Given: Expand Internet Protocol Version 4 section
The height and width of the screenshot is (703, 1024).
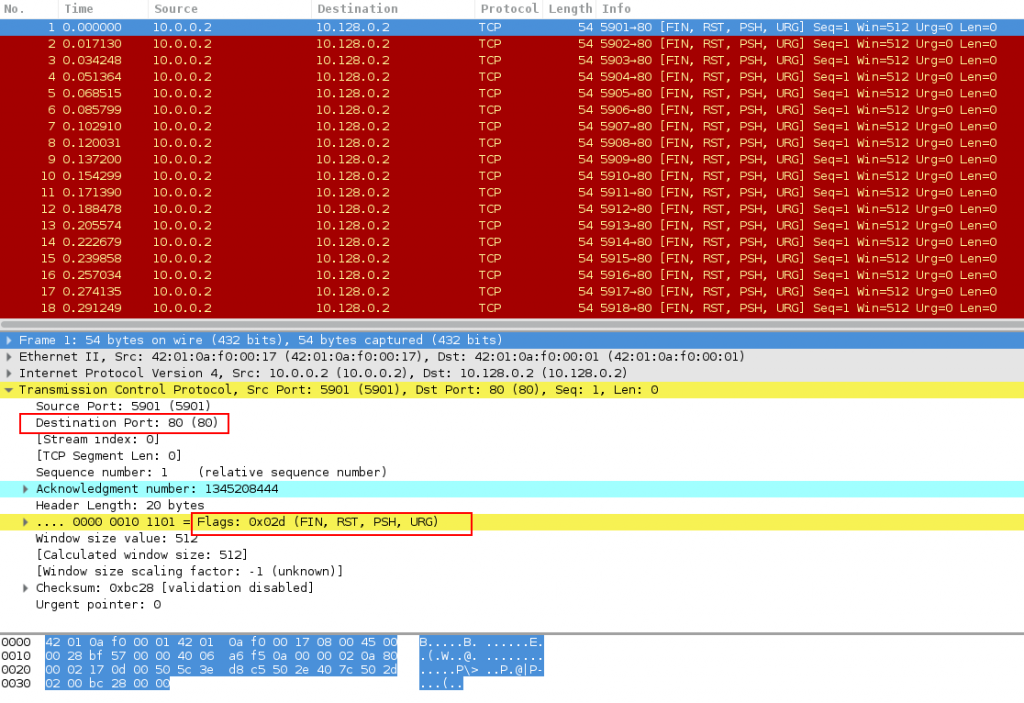Looking at the screenshot, I should click(x=9, y=373).
